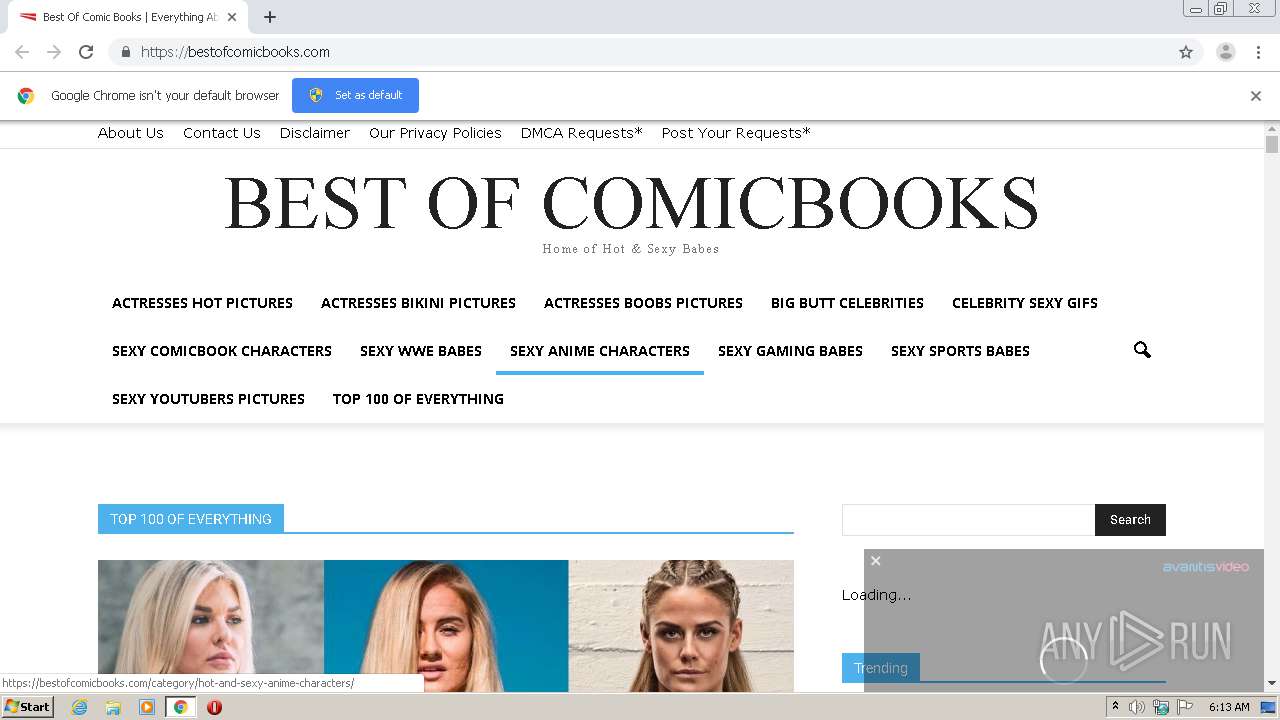
Task: Click the Action Center flag icon
Action: (1185, 707)
